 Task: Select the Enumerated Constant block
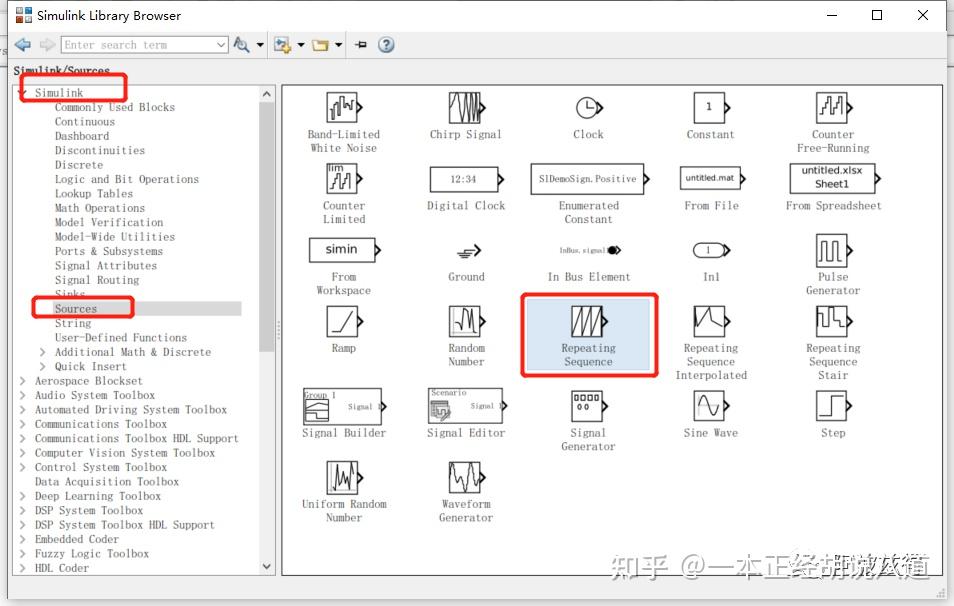click(x=590, y=179)
